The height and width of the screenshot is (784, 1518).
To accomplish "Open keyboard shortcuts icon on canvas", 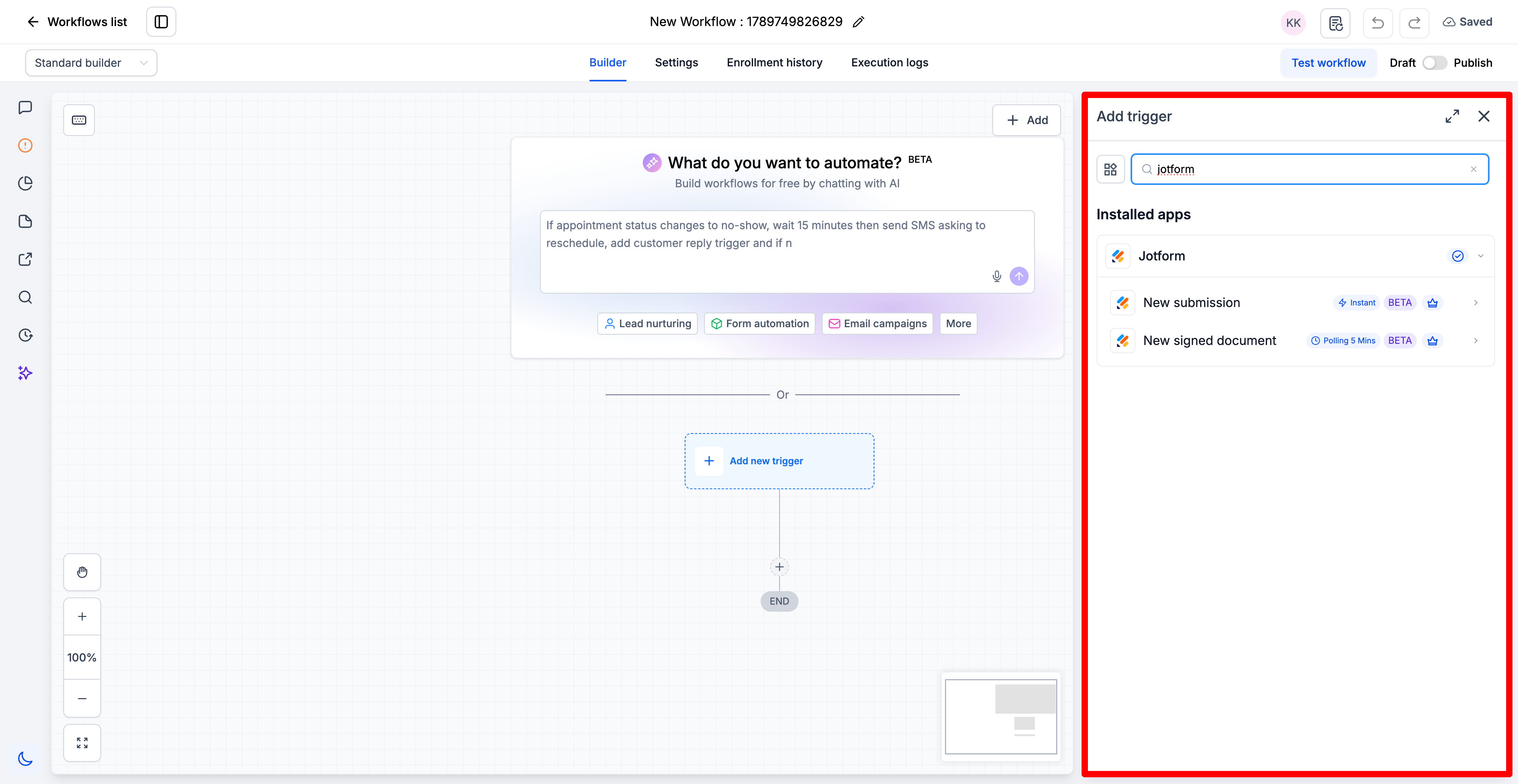I will click(x=79, y=120).
